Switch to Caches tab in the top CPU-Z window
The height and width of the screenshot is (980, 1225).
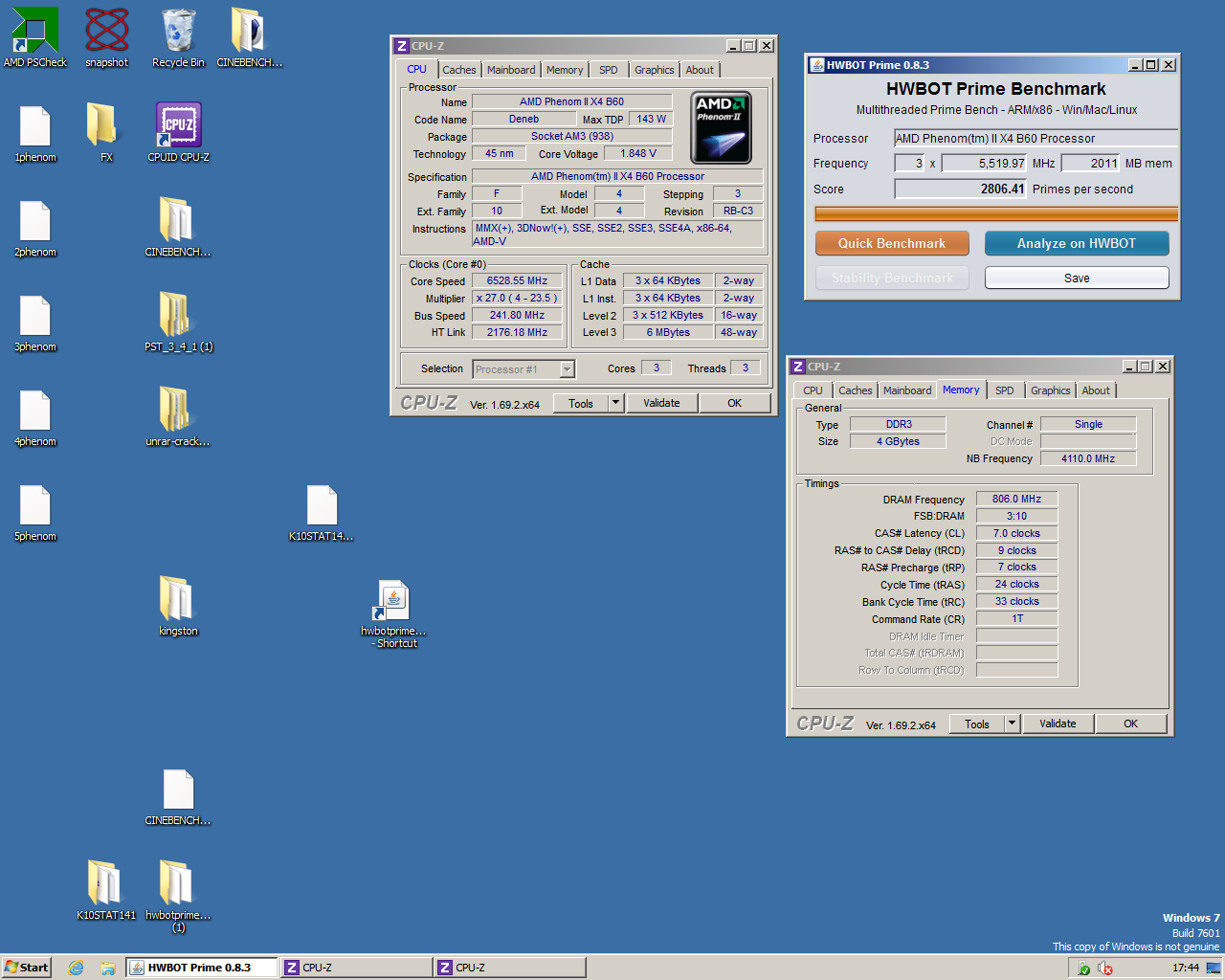click(x=458, y=70)
